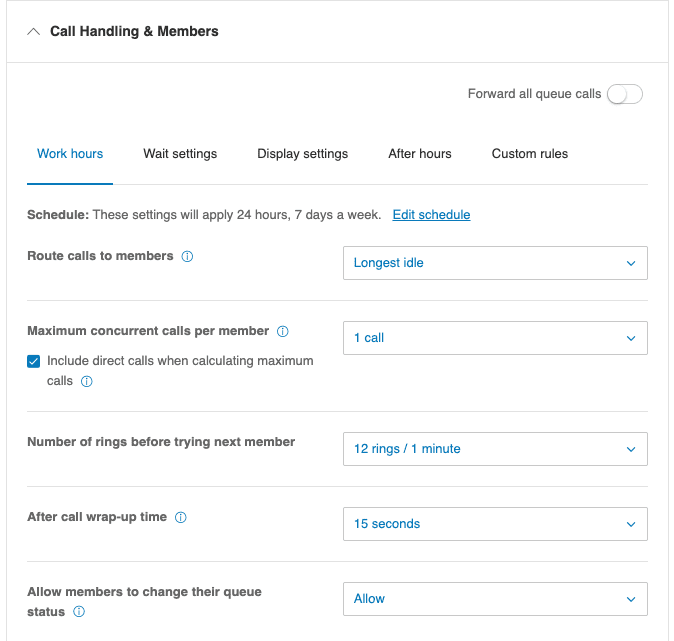Click the Edit schedule link
Viewport: 674px width, 641px height.
point(431,215)
